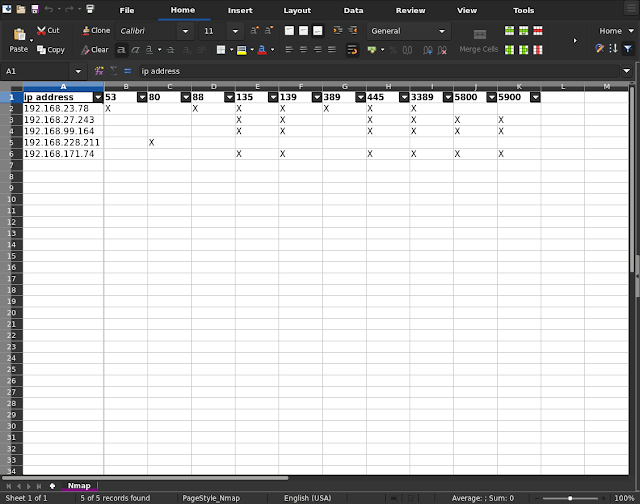Toggle the Wrap Text button
The image size is (640, 504).
(x=352, y=49)
